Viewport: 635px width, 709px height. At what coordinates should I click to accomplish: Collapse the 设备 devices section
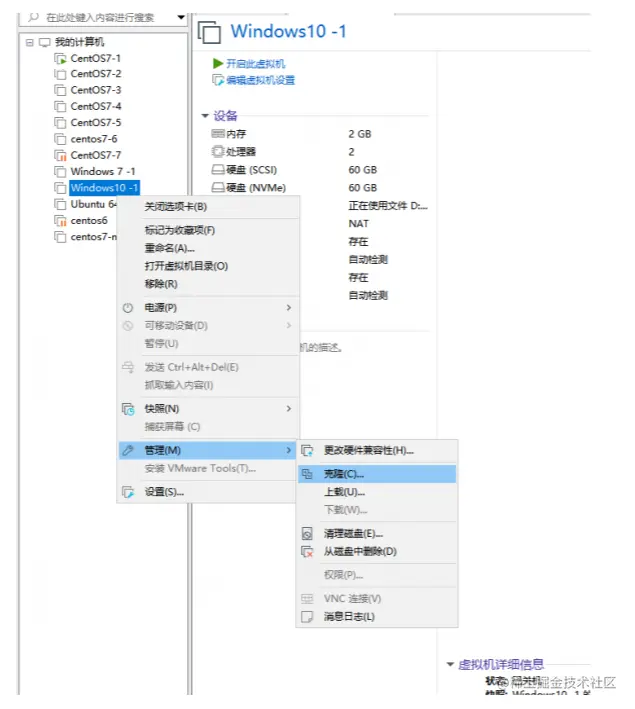pyautogui.click(x=205, y=116)
